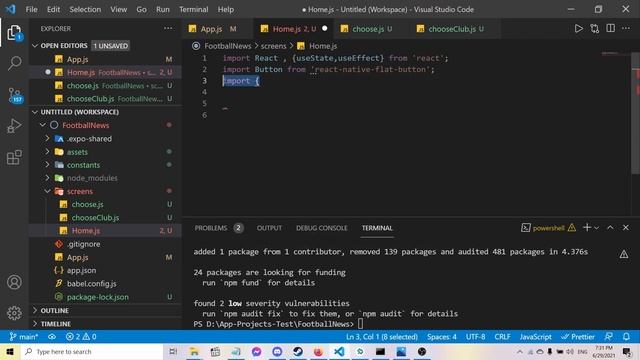Screen dimensions: 640x360
Task: Open the Edit menu
Action: [x=53, y=9]
